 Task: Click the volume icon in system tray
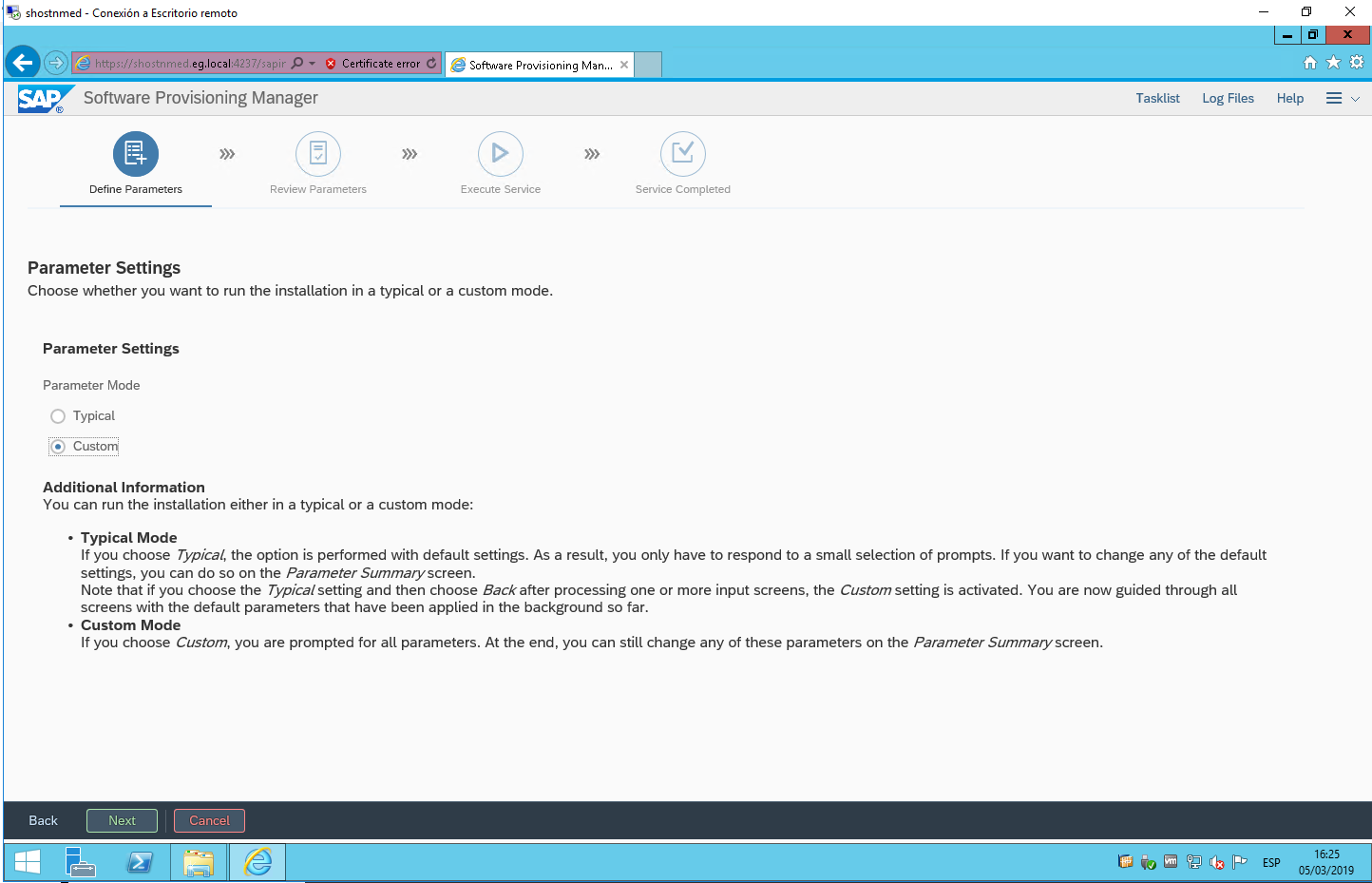tap(1217, 862)
